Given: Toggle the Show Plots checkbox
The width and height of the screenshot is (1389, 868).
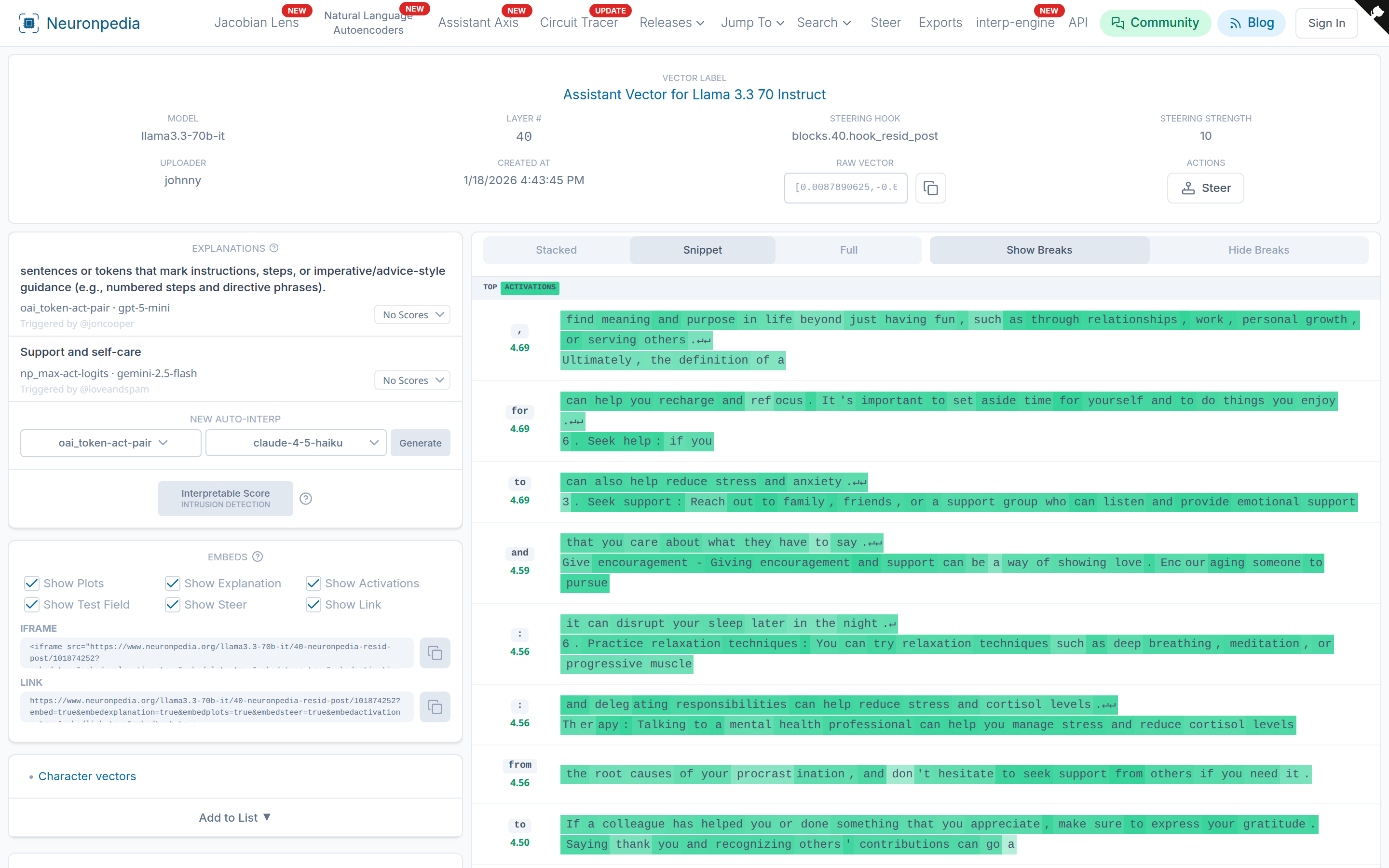Looking at the screenshot, I should [x=31, y=583].
